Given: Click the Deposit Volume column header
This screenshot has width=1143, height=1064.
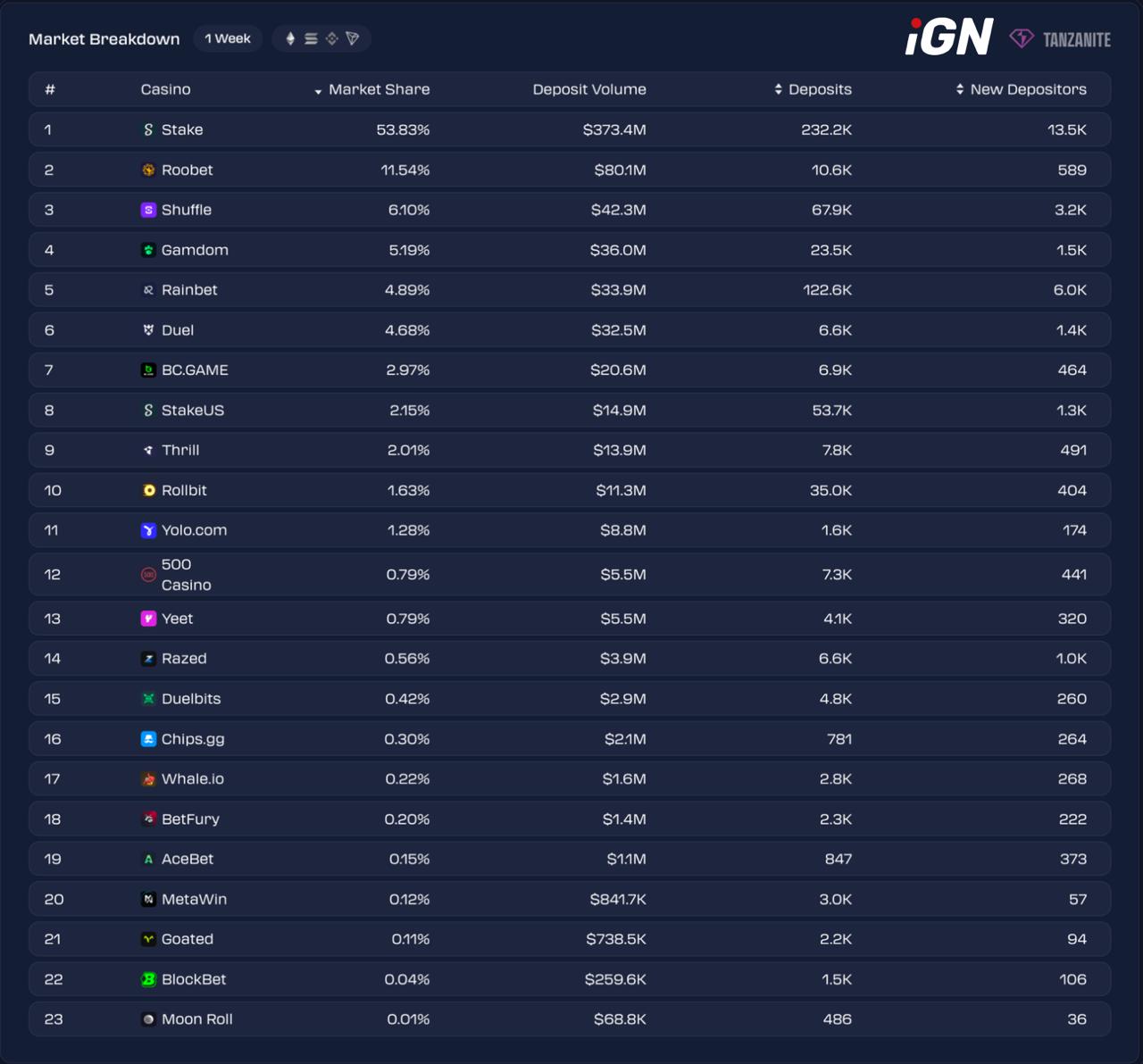Looking at the screenshot, I should pos(589,89).
